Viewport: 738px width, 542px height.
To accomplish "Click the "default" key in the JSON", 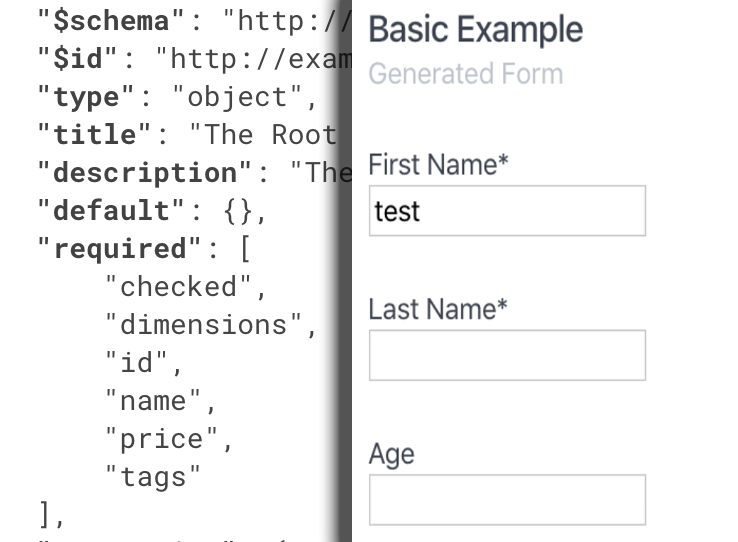I will (111, 211).
